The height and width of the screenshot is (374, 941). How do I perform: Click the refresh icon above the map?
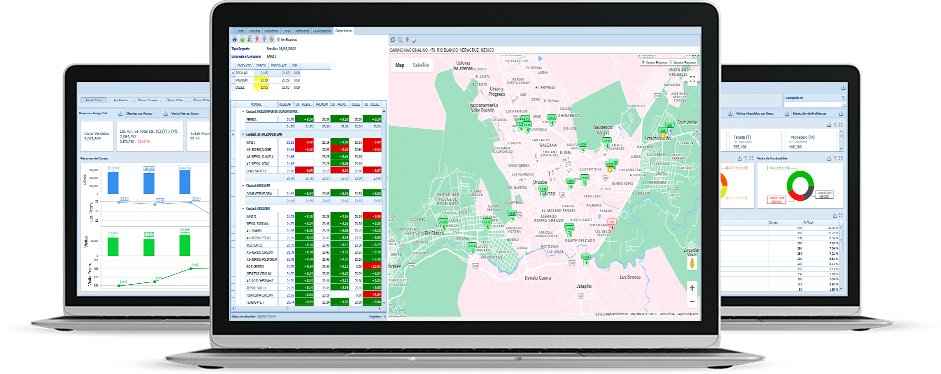pyautogui.click(x=393, y=40)
